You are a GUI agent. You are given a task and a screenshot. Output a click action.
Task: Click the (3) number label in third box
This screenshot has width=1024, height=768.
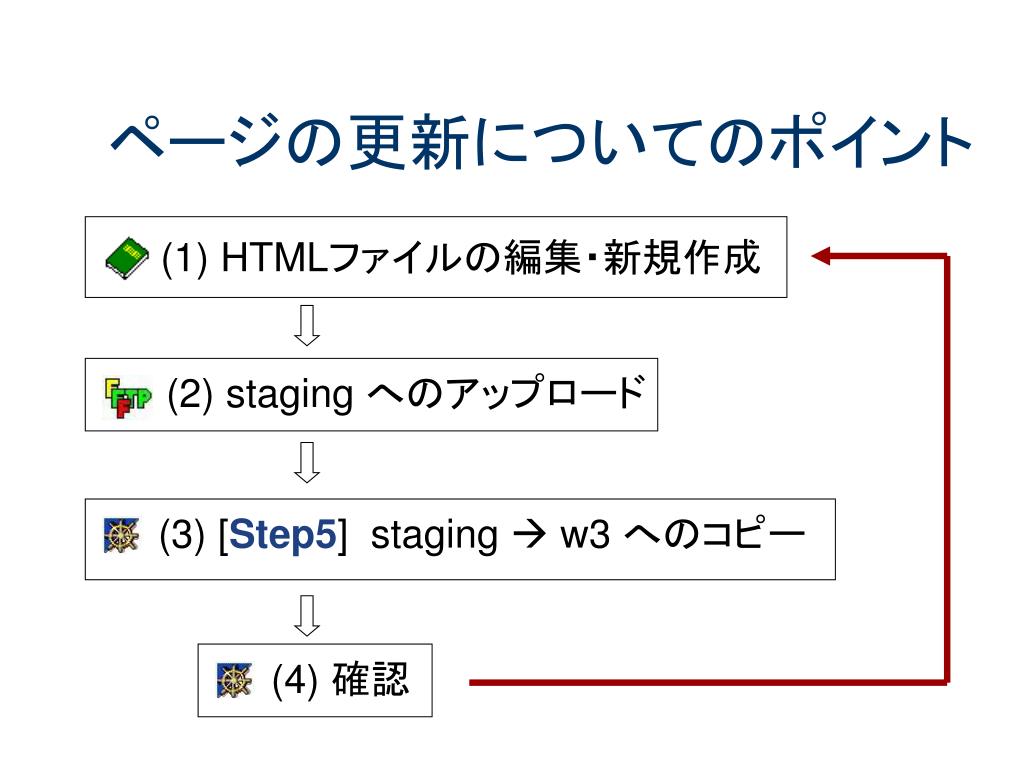coord(182,536)
